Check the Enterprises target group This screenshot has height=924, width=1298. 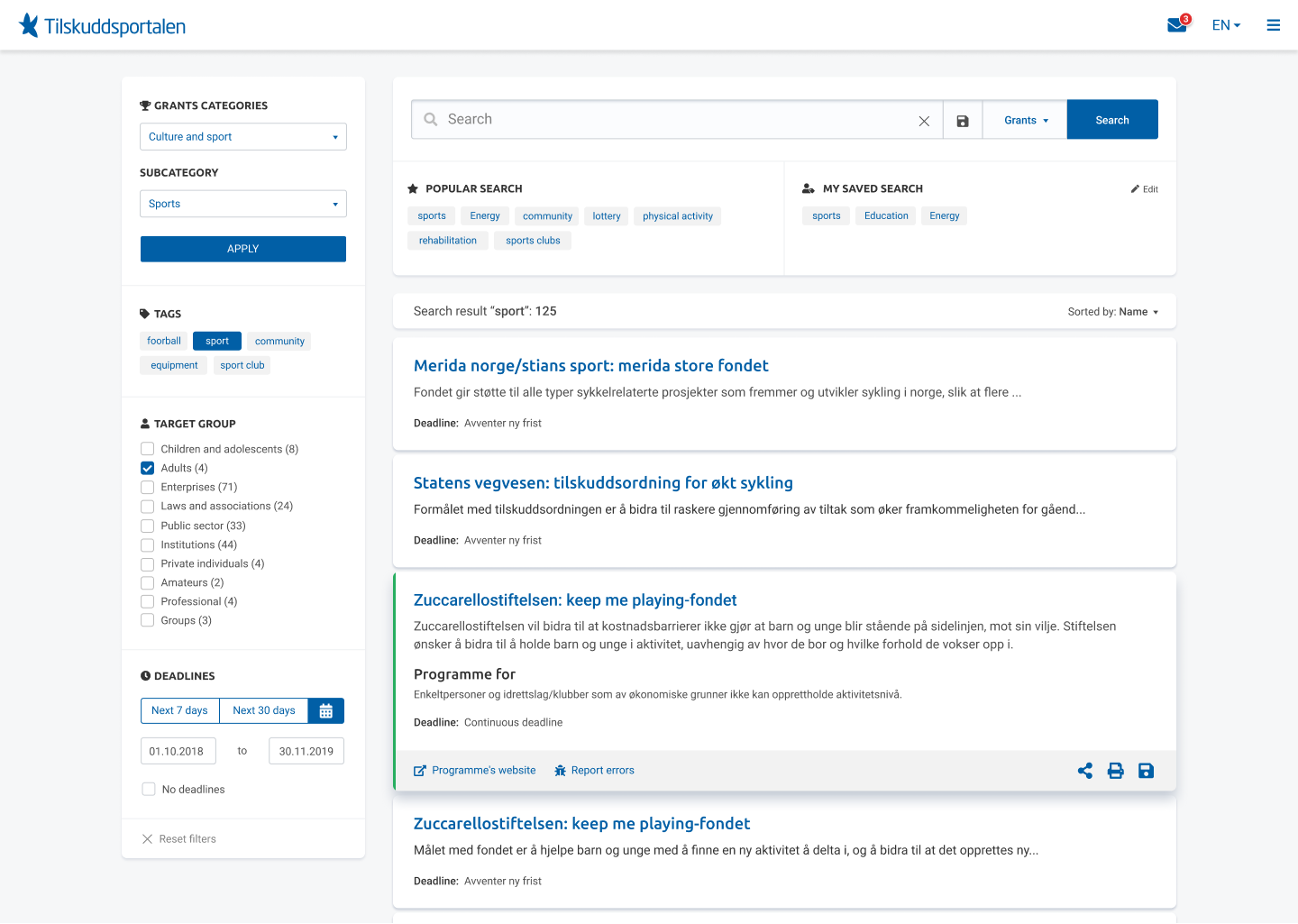pos(148,487)
